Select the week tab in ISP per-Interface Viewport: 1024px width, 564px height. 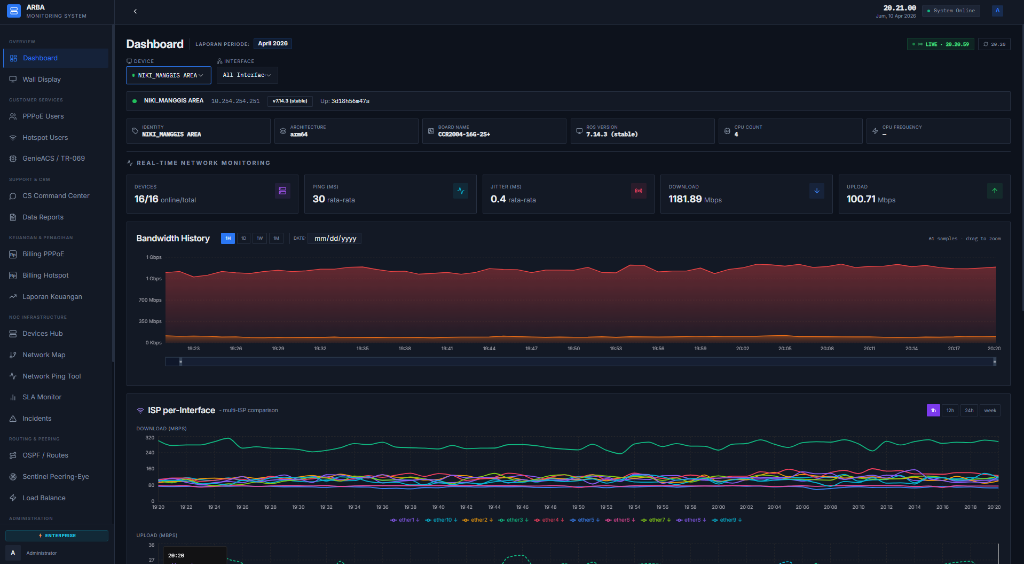click(990, 411)
